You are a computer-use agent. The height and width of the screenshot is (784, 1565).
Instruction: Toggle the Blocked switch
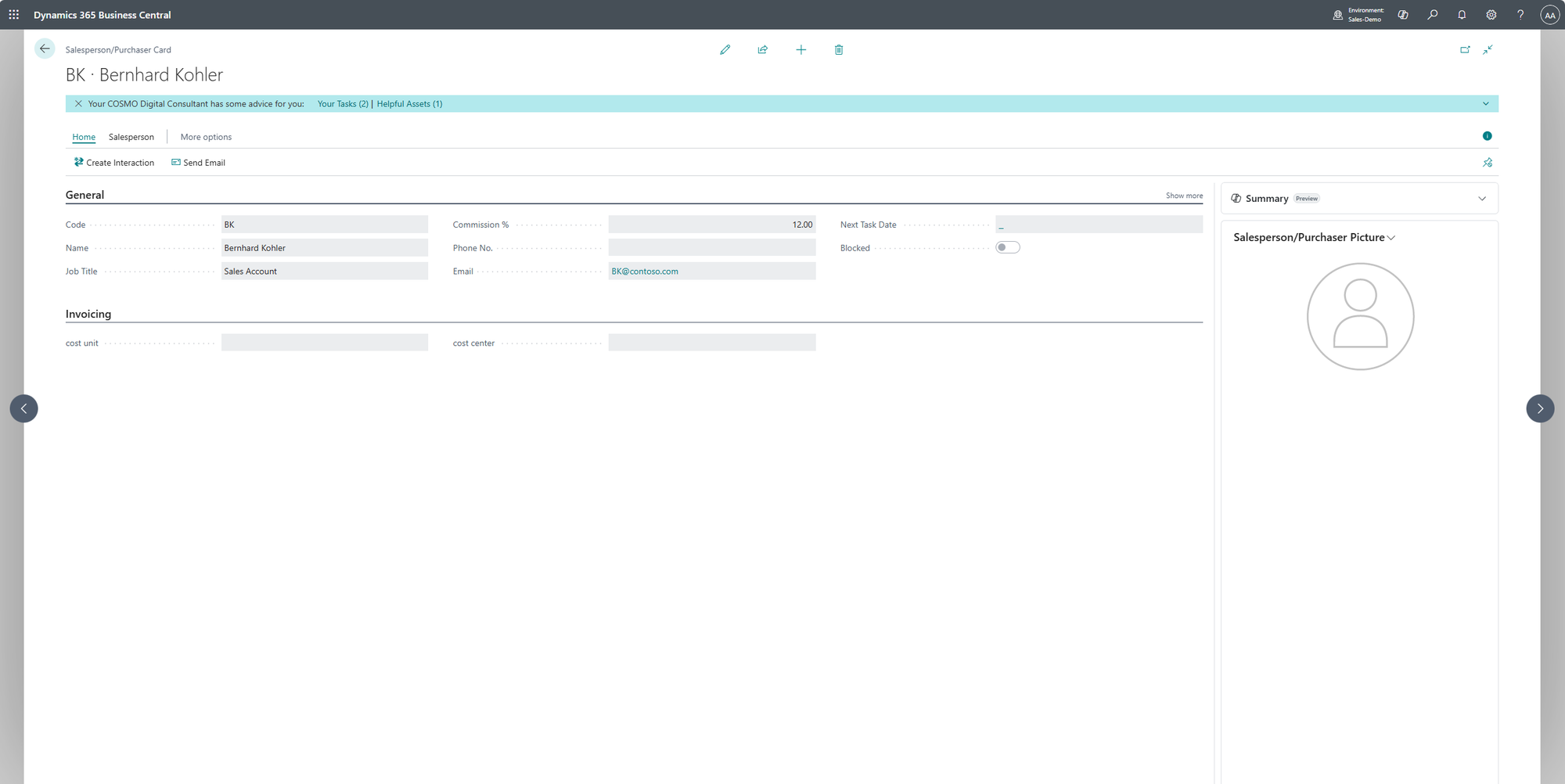pos(1007,247)
